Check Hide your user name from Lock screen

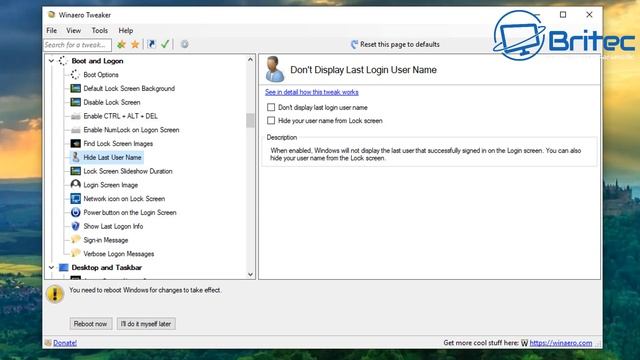pos(271,120)
